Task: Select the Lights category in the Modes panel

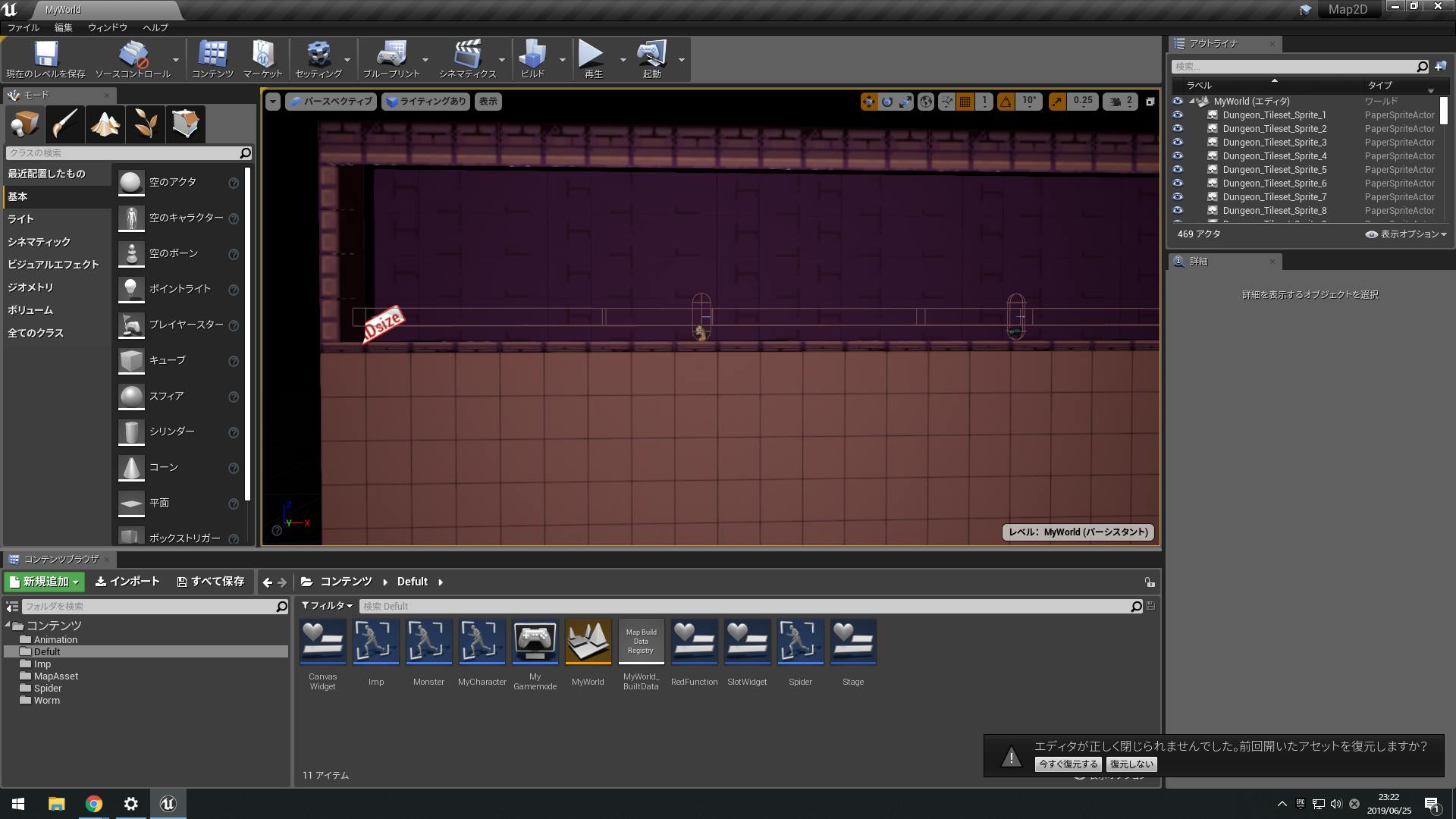Action: [x=21, y=219]
